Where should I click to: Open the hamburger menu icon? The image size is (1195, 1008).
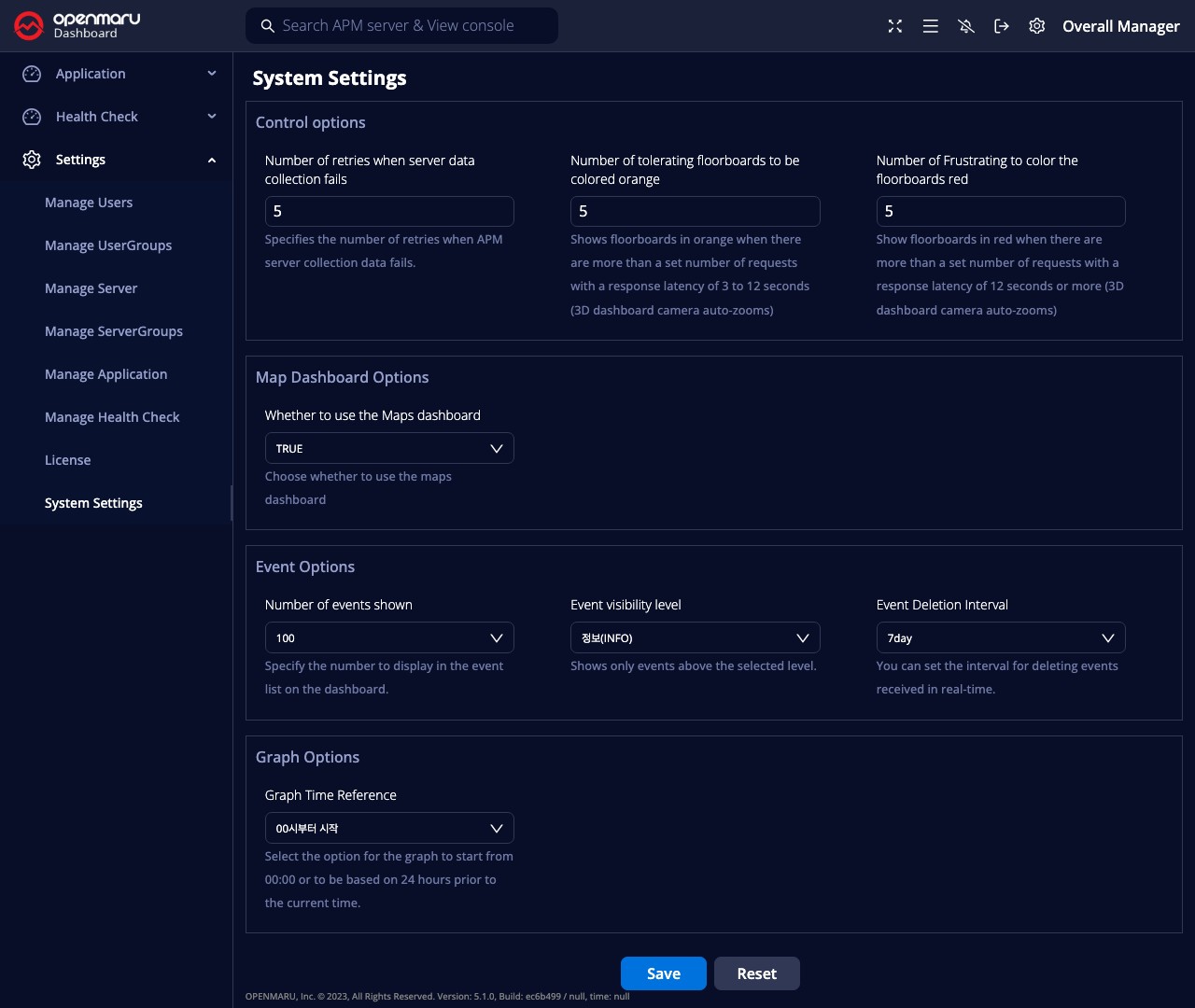tap(930, 26)
